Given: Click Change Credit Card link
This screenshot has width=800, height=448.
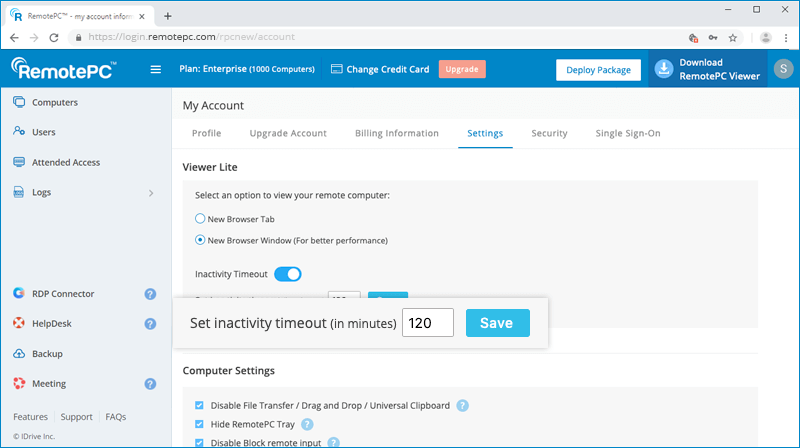Looking at the screenshot, I should click(388, 69).
